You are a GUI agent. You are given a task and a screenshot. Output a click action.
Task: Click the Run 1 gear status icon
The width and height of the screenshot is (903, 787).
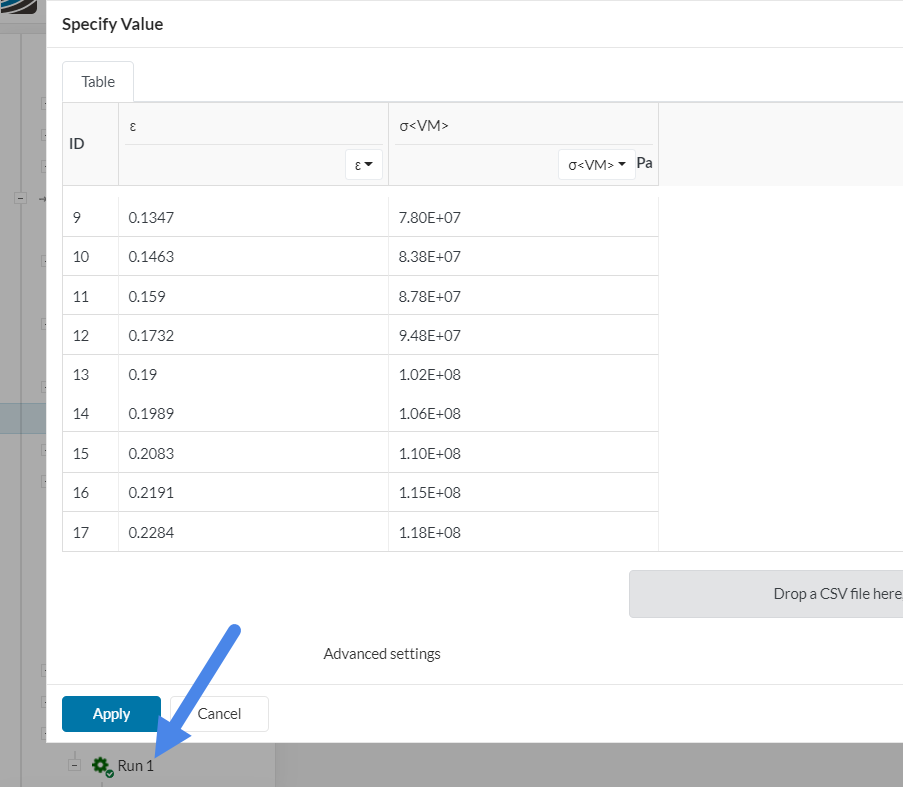click(101, 766)
